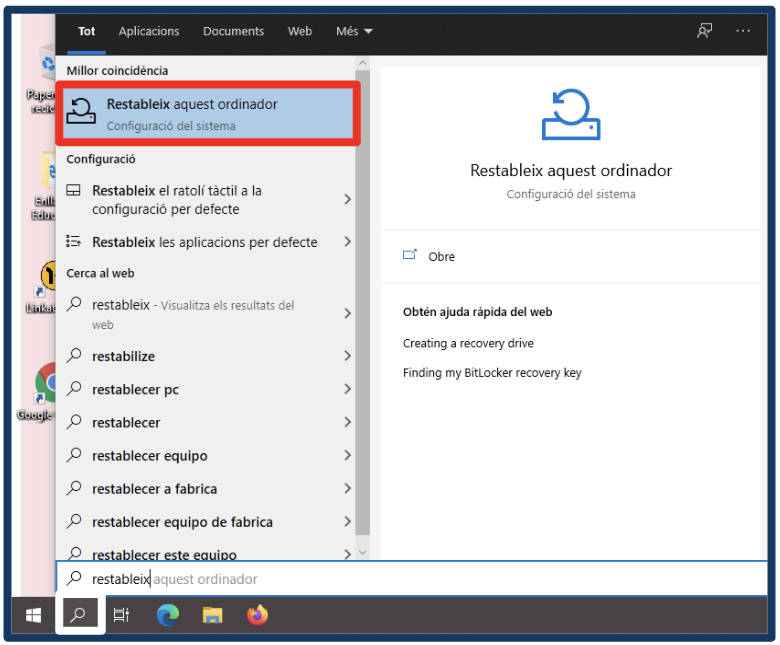The image size is (780, 645).
Task: Open the three-dots options menu
Action: [x=743, y=31]
